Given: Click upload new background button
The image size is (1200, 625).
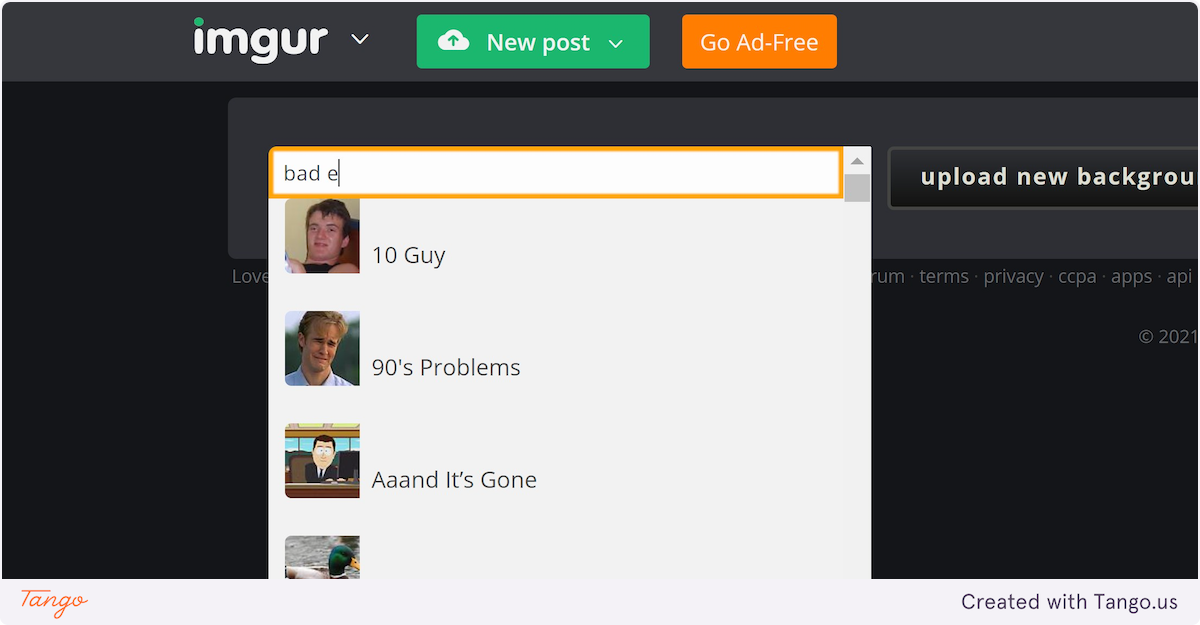Looking at the screenshot, I should point(1044,178).
